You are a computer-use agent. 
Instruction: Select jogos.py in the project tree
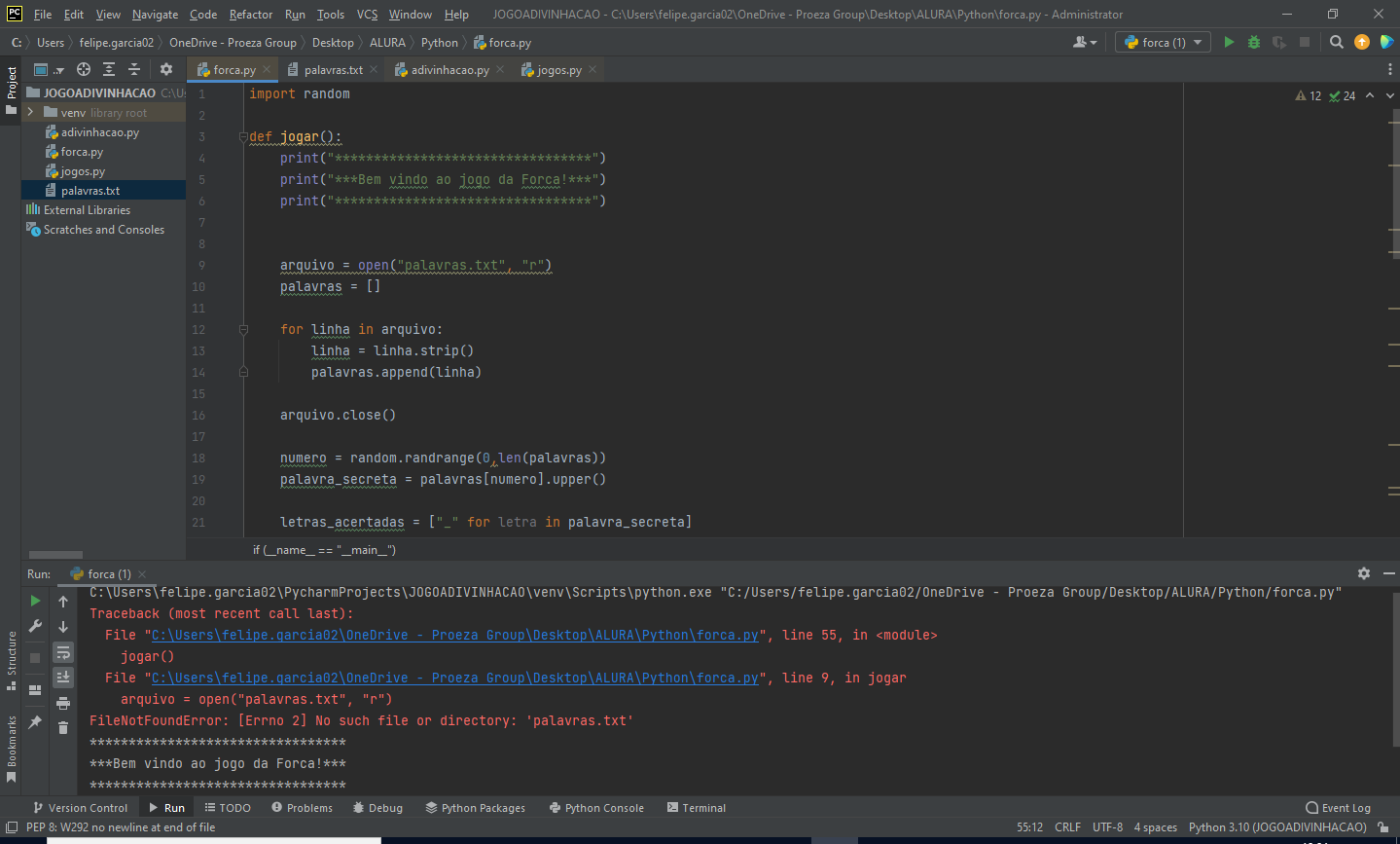pos(83,171)
